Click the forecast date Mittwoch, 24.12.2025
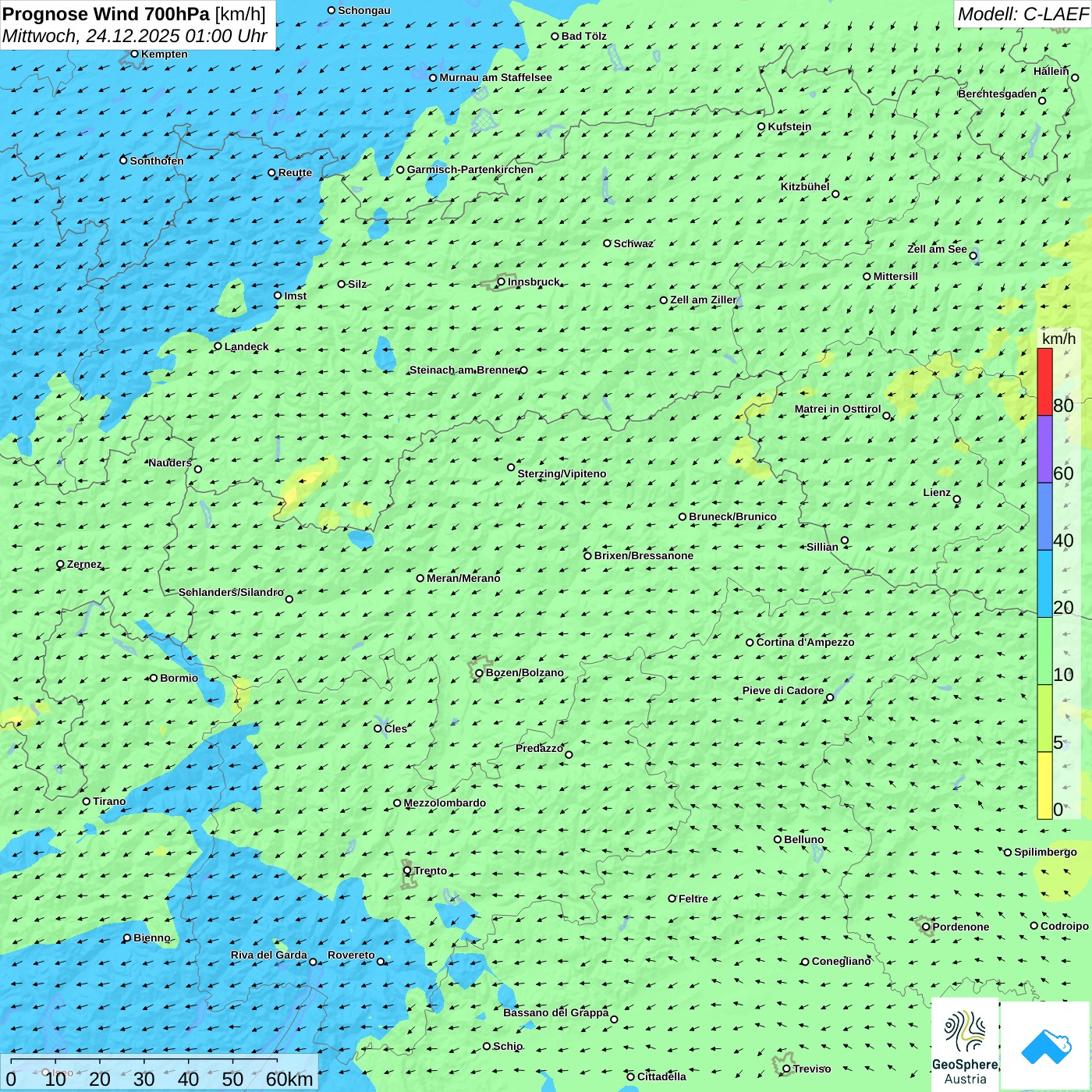Viewport: 1092px width, 1092px height. coord(134,36)
